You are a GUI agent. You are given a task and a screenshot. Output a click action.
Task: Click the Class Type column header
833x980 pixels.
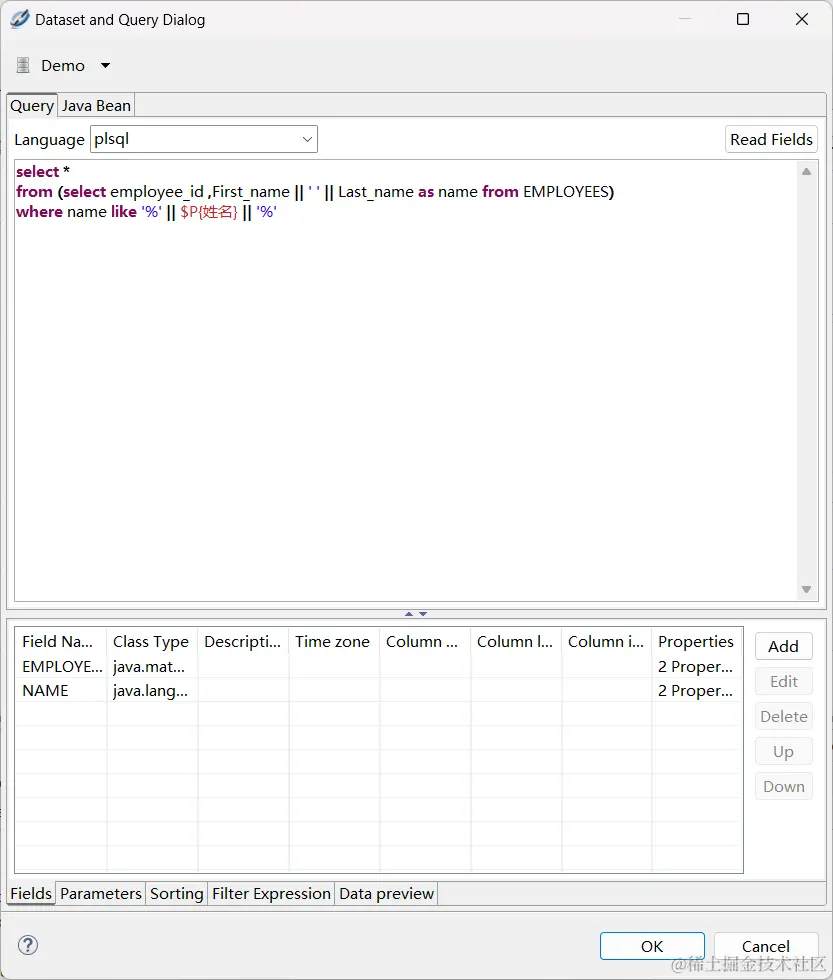[152, 641]
